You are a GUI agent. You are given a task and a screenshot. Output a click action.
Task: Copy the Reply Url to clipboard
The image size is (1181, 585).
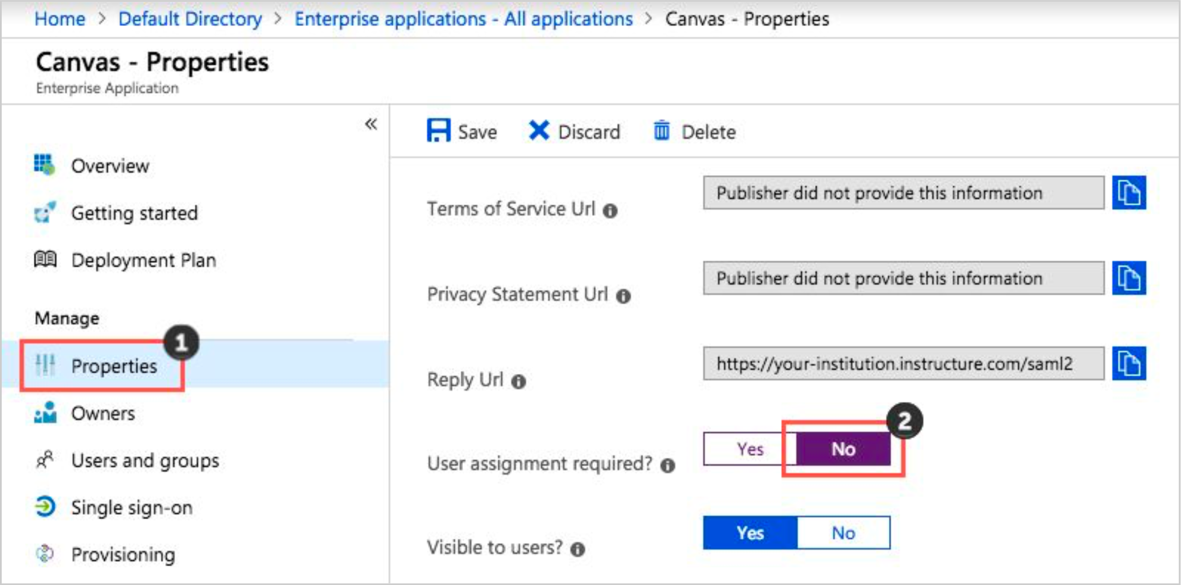[1129, 364]
